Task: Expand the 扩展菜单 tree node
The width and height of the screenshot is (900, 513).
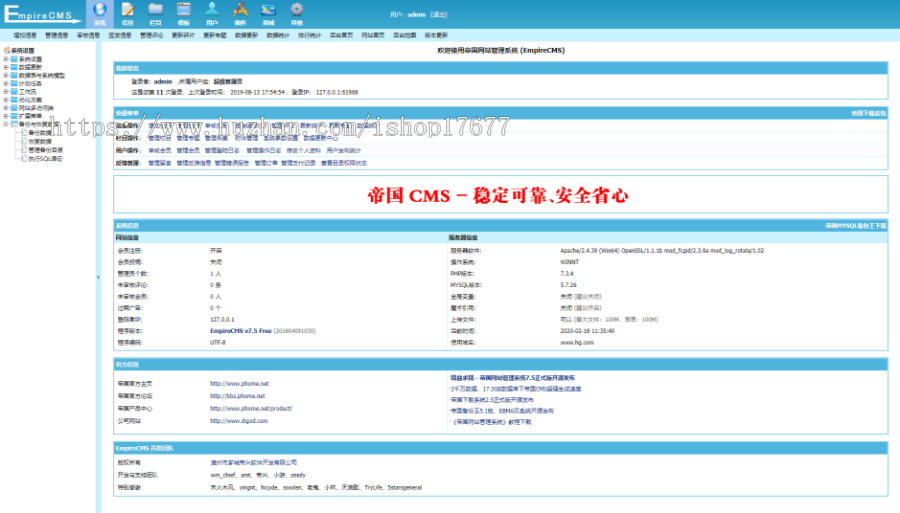Action: pos(6,116)
